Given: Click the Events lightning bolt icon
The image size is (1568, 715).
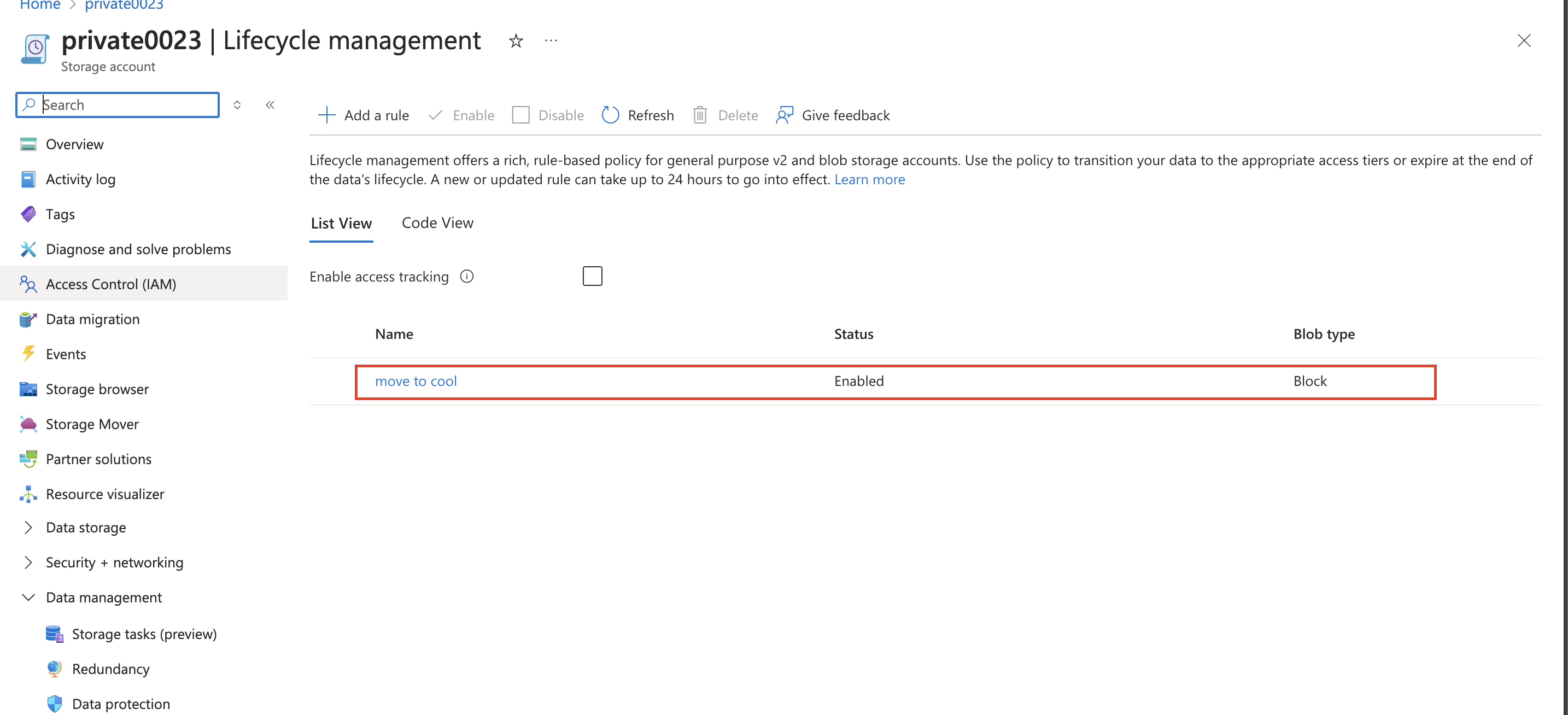Looking at the screenshot, I should point(28,354).
